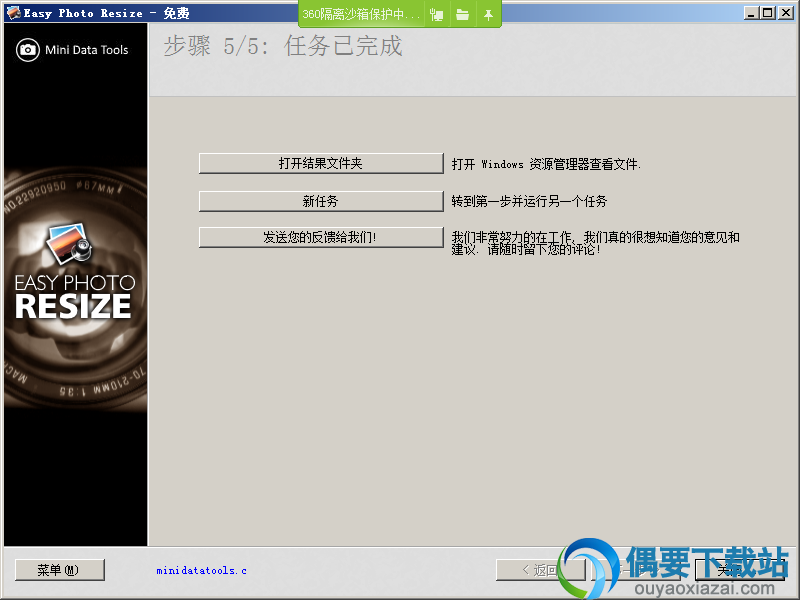The height and width of the screenshot is (600, 800).
Task: Click 发送您的反馈给我们! button
Action: (321, 237)
